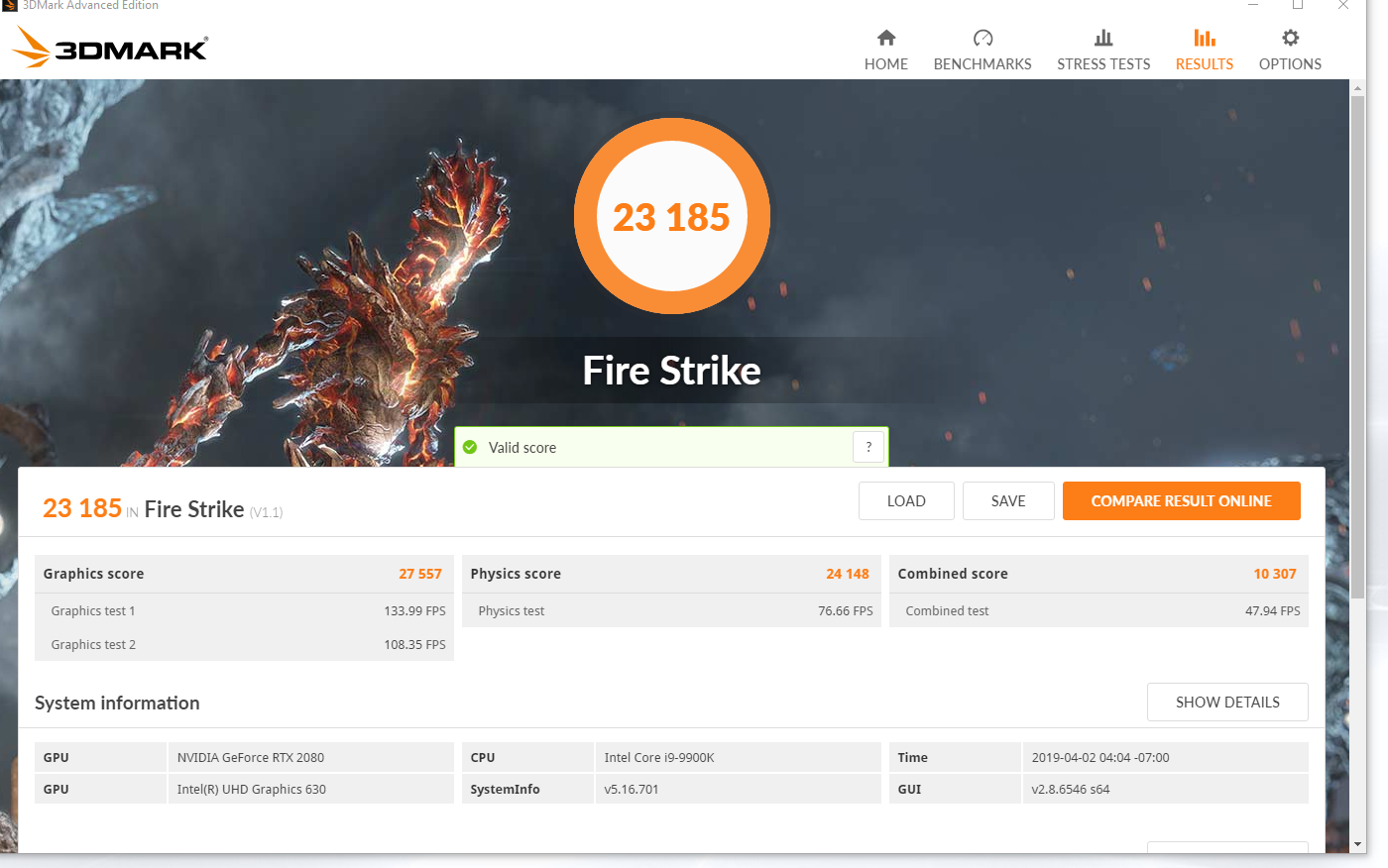This screenshot has width=1388, height=868.
Task: Click the Combined test row label
Action: click(x=947, y=611)
